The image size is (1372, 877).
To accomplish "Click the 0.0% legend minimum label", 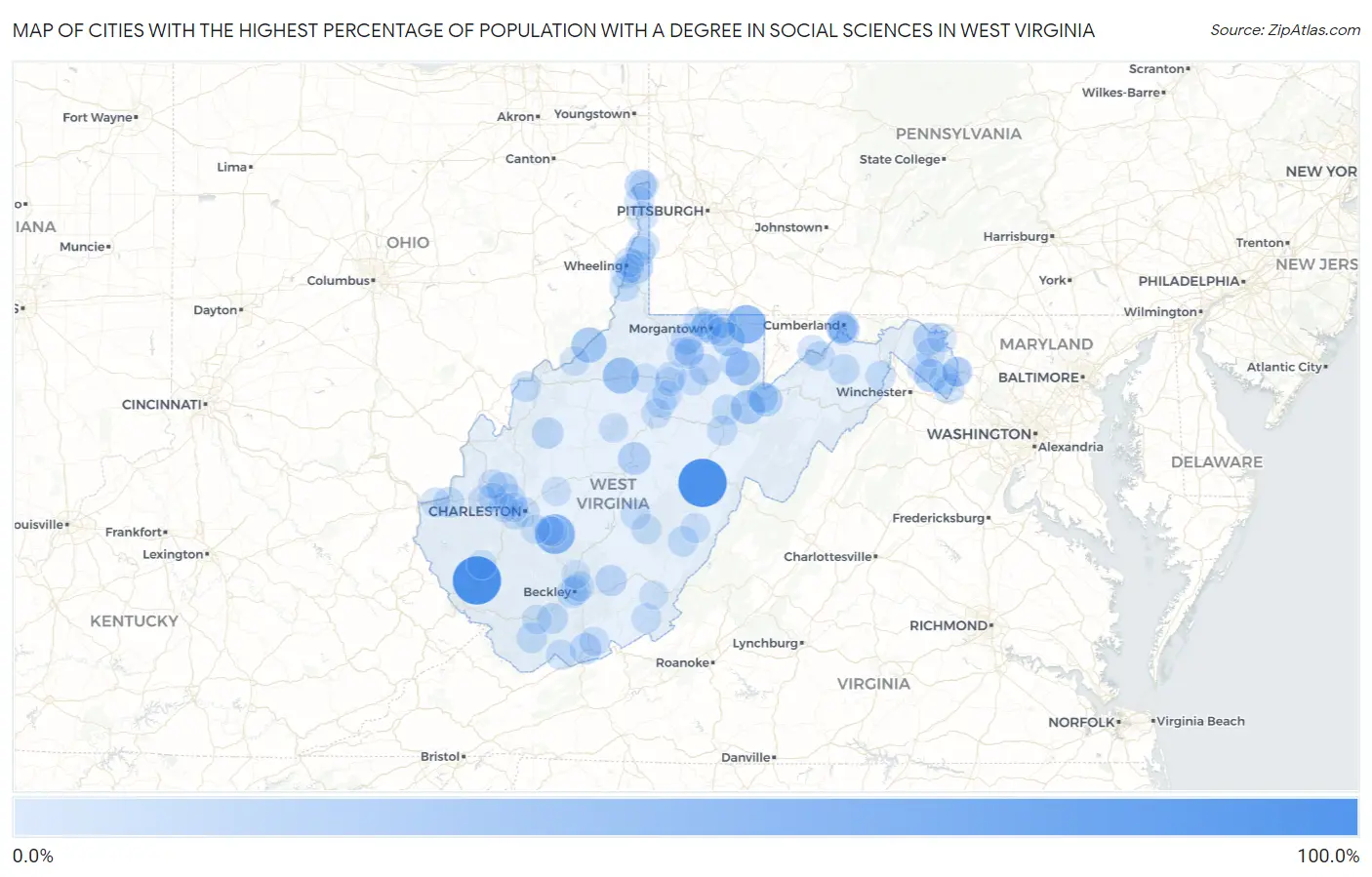I will 33,856.
